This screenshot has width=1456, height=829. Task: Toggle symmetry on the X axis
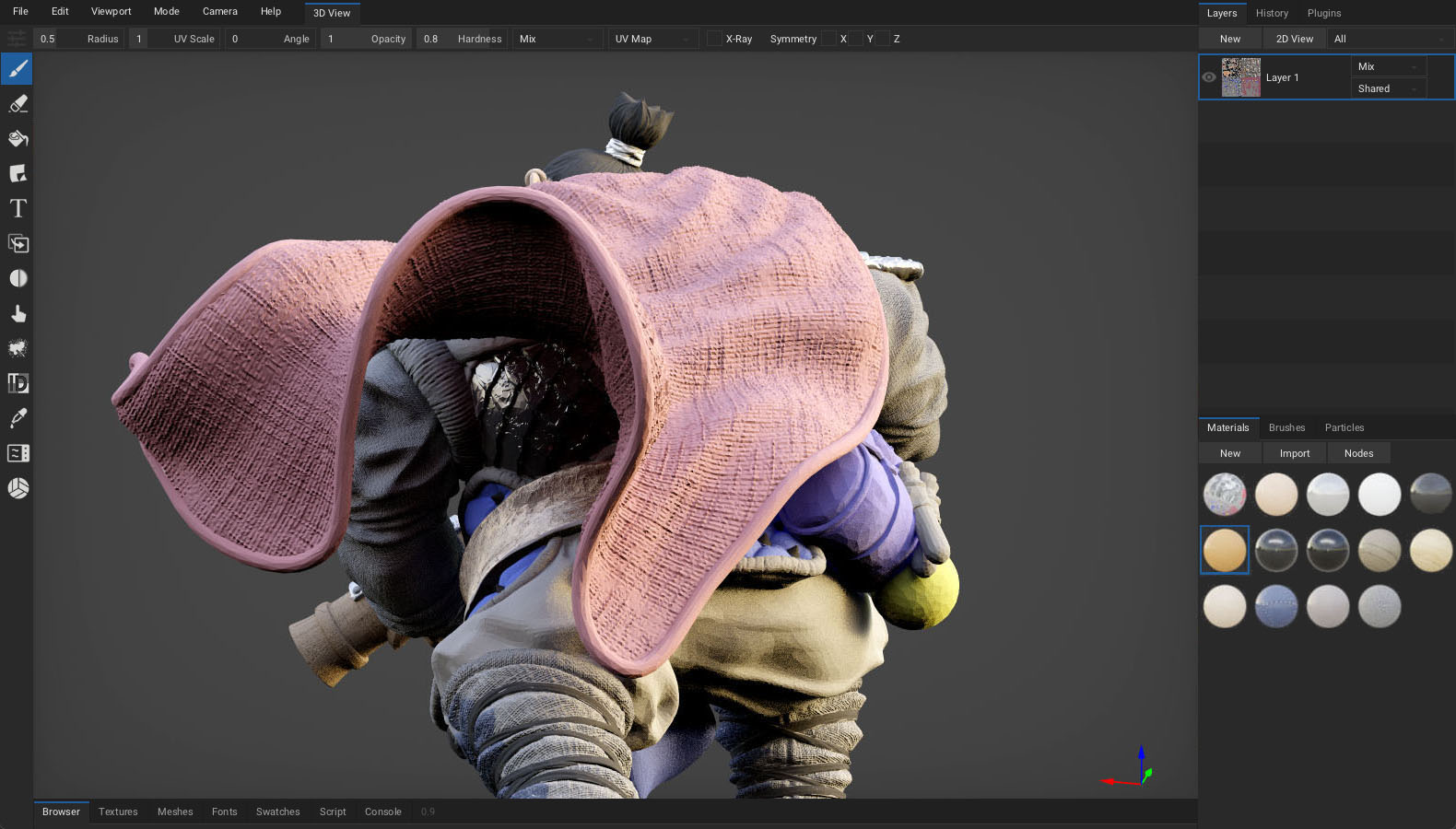[829, 39]
